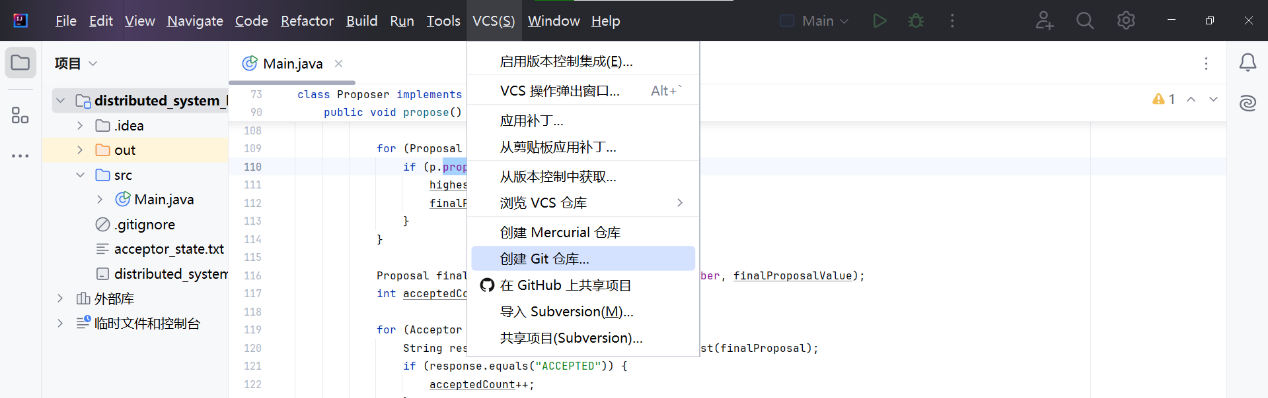
Task: Open Search Everywhere magnifier
Action: coord(1085,20)
